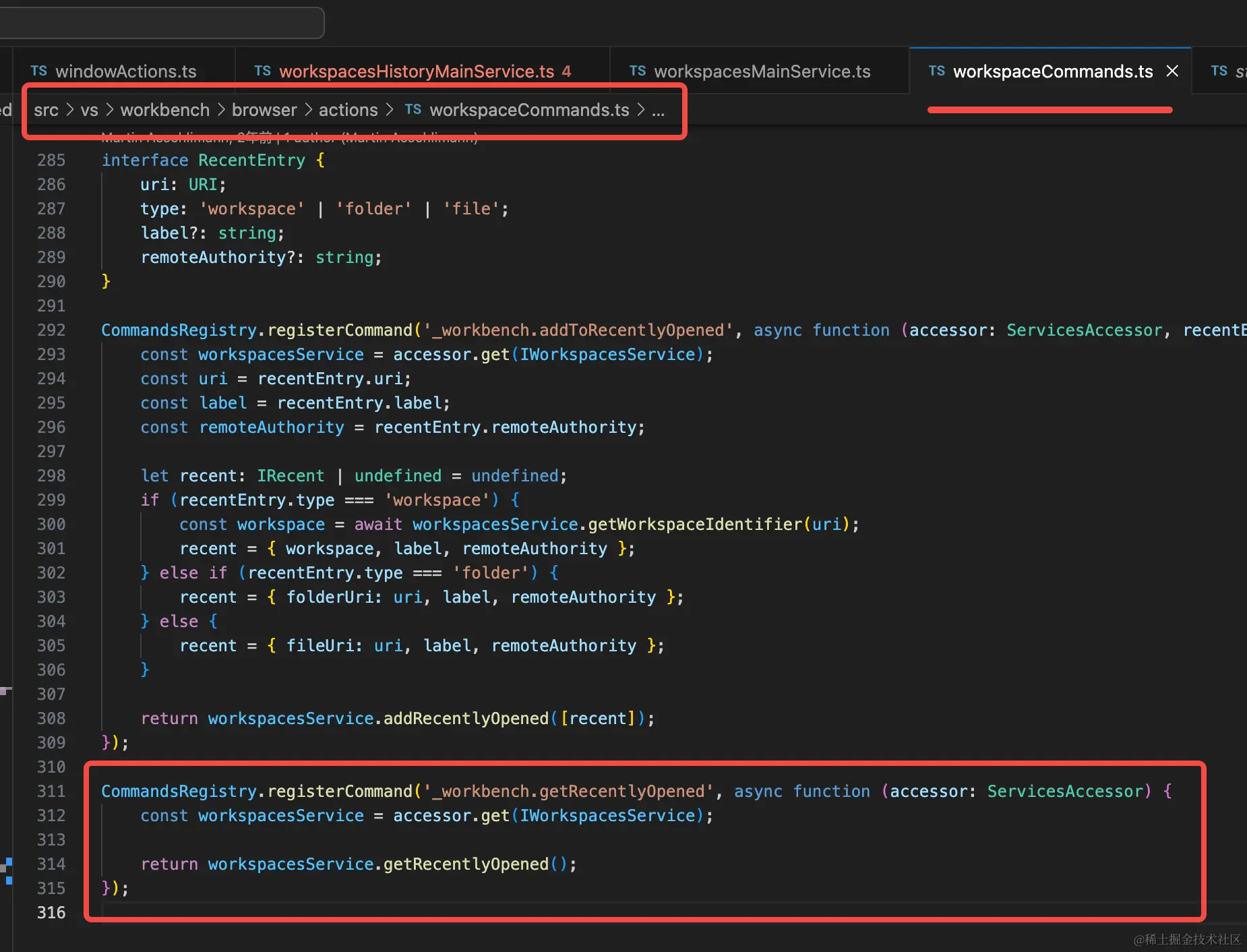This screenshot has width=1247, height=952.
Task: Click line number 292 in the gutter
Action: pyautogui.click(x=51, y=330)
